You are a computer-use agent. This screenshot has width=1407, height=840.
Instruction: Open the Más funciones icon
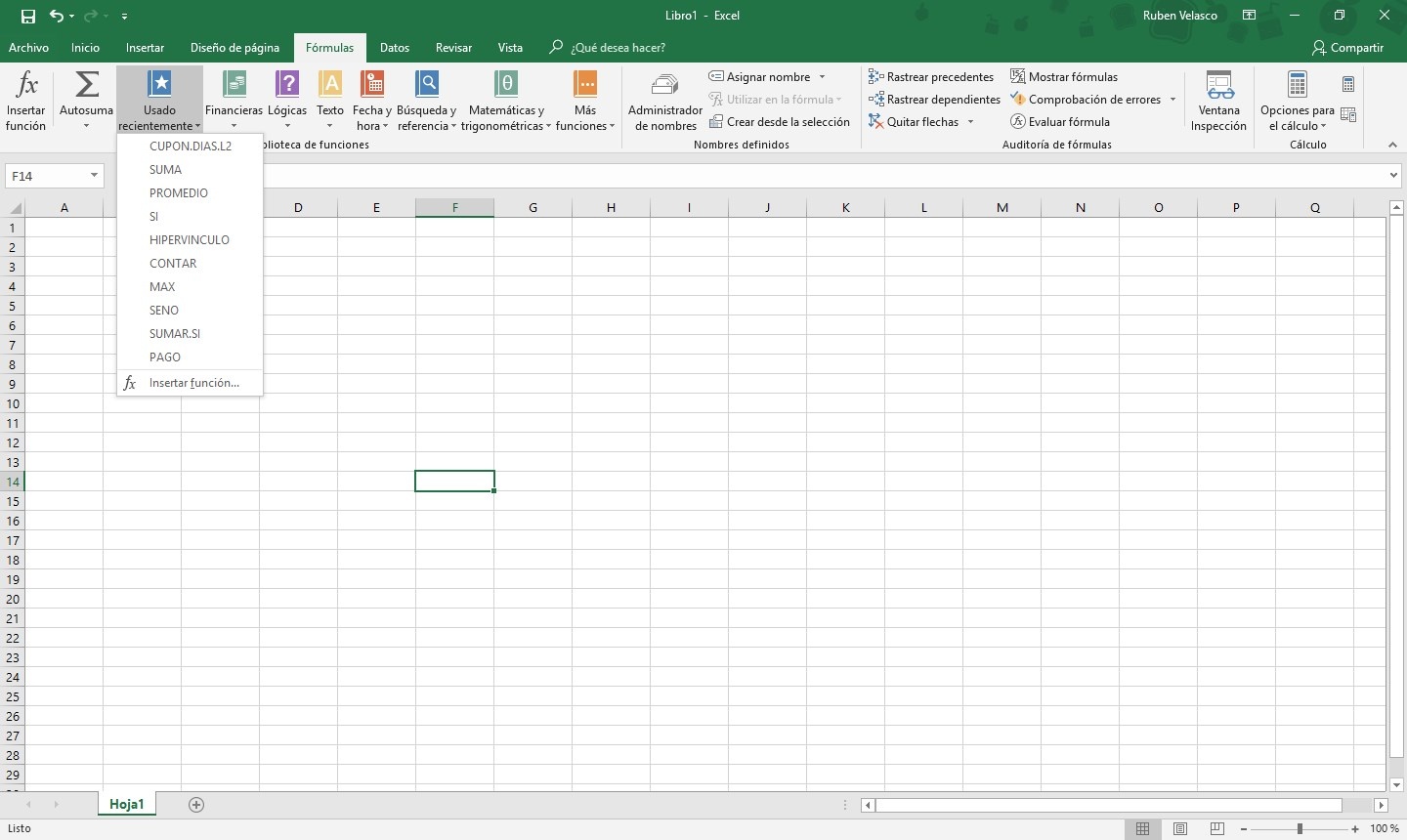[x=585, y=85]
